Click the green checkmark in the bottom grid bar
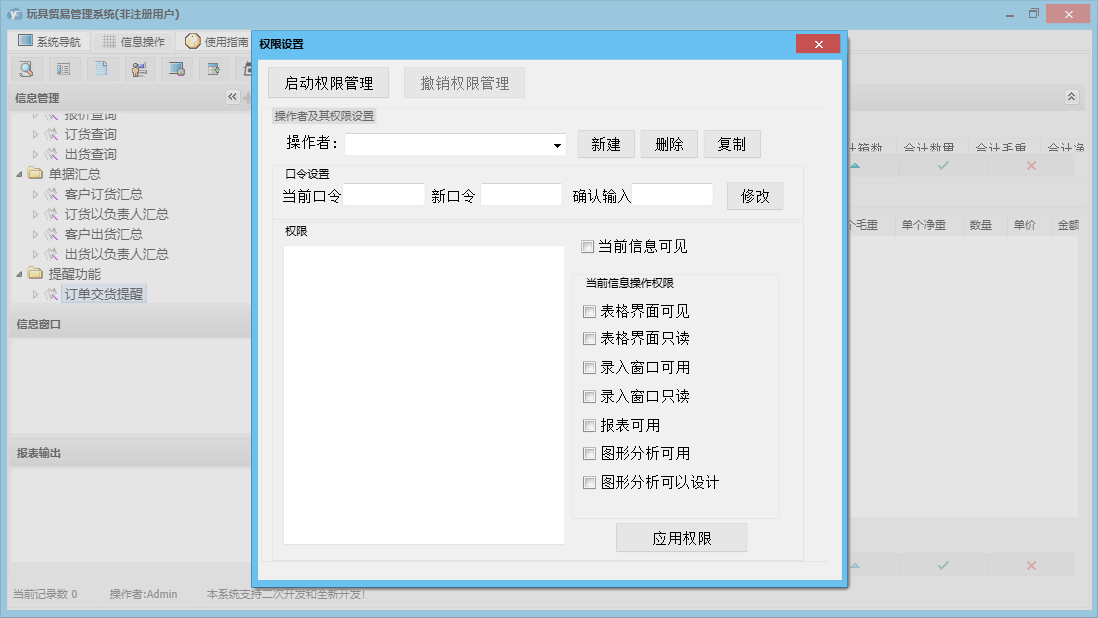This screenshot has width=1098, height=618. coord(943,566)
